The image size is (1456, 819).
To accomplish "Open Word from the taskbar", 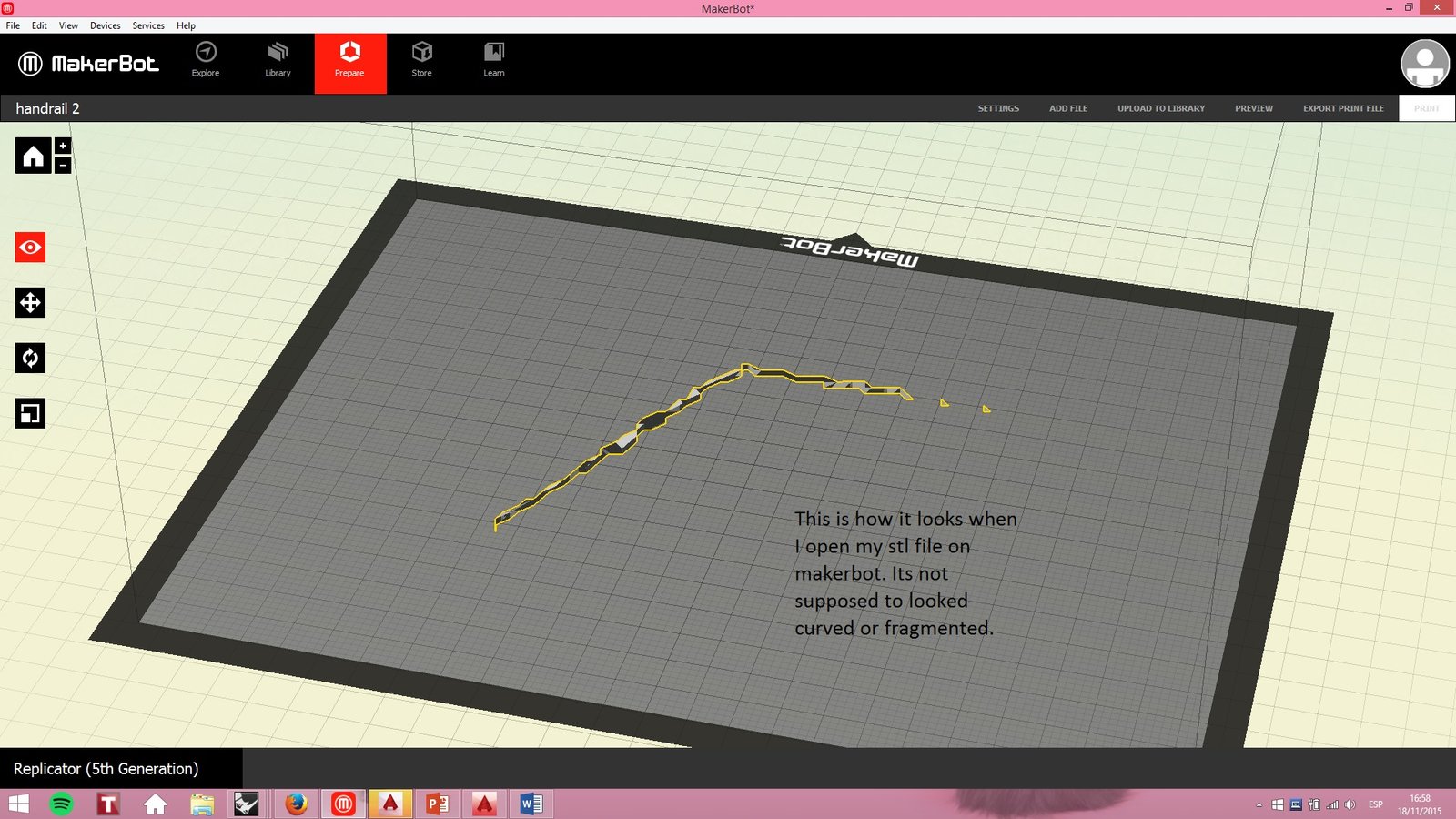I will point(531,804).
